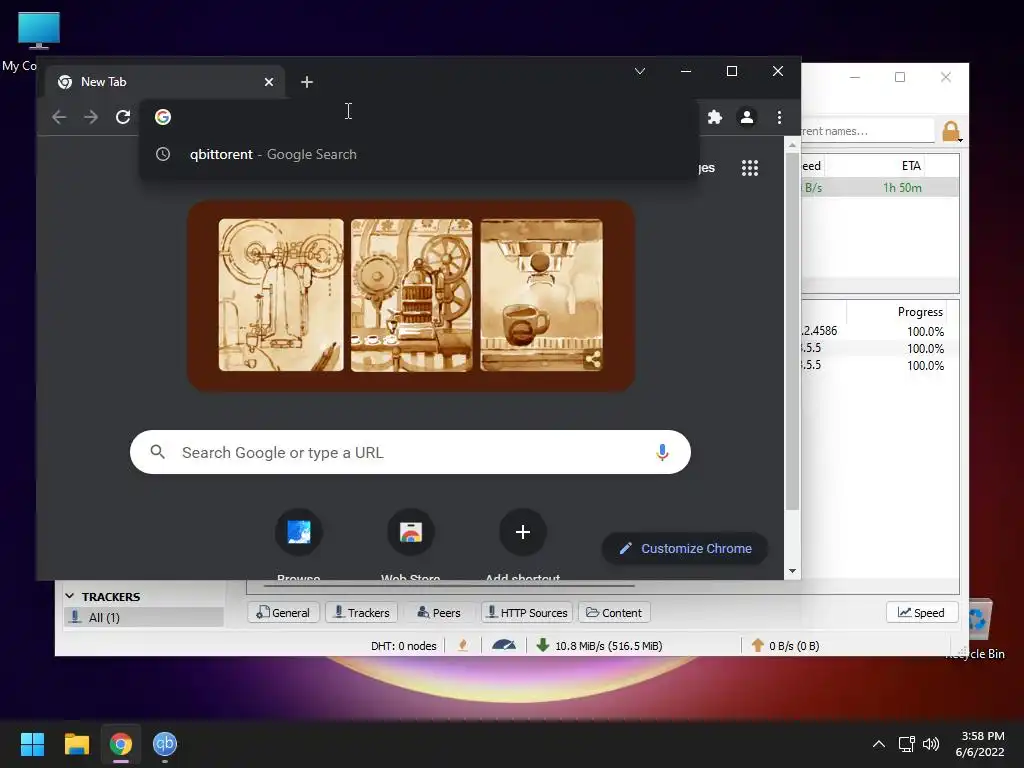
Task: Click the Doodle coffee cup panel
Action: click(x=541, y=295)
